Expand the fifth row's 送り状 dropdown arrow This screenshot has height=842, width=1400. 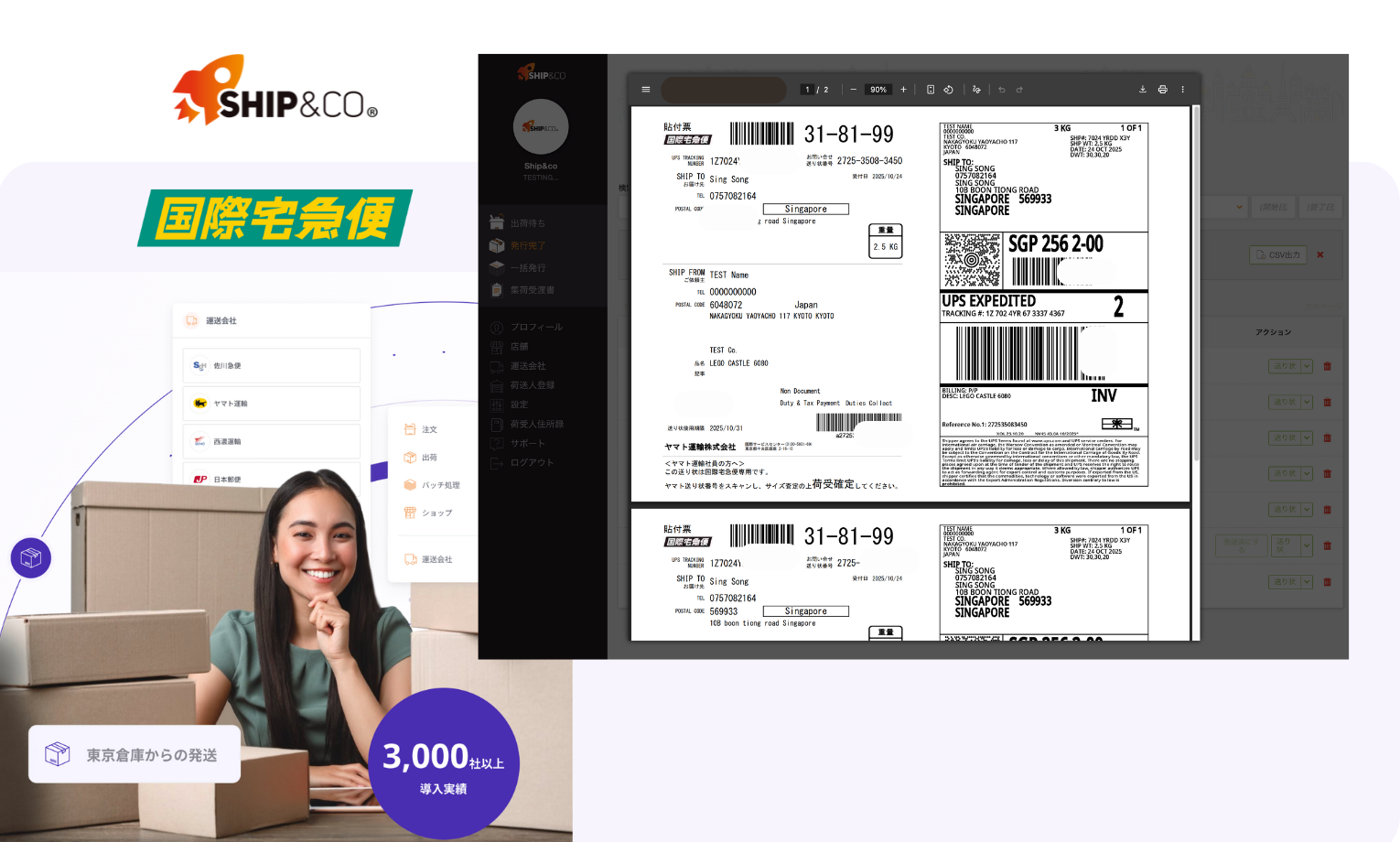(1307, 509)
